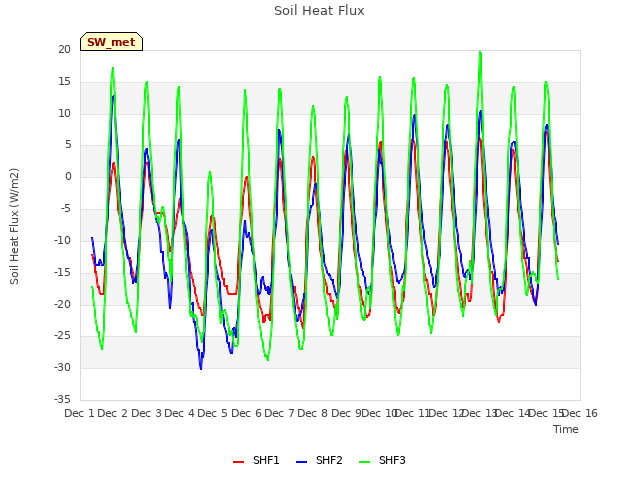Click the red SHF1 legend line
Viewport: 640px width, 480px height.
click(238, 462)
